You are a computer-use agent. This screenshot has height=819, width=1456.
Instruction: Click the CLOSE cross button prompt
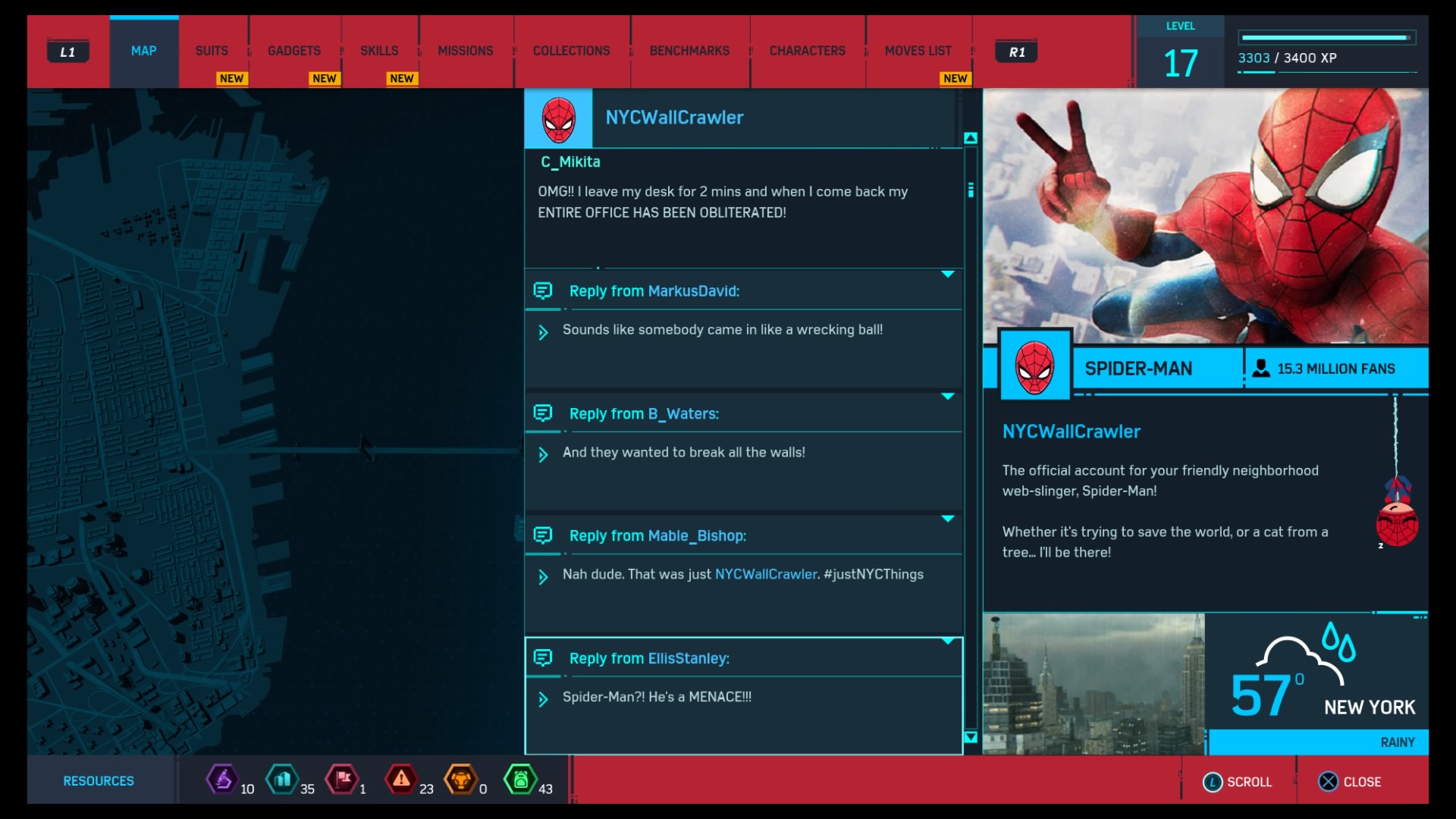1350,782
